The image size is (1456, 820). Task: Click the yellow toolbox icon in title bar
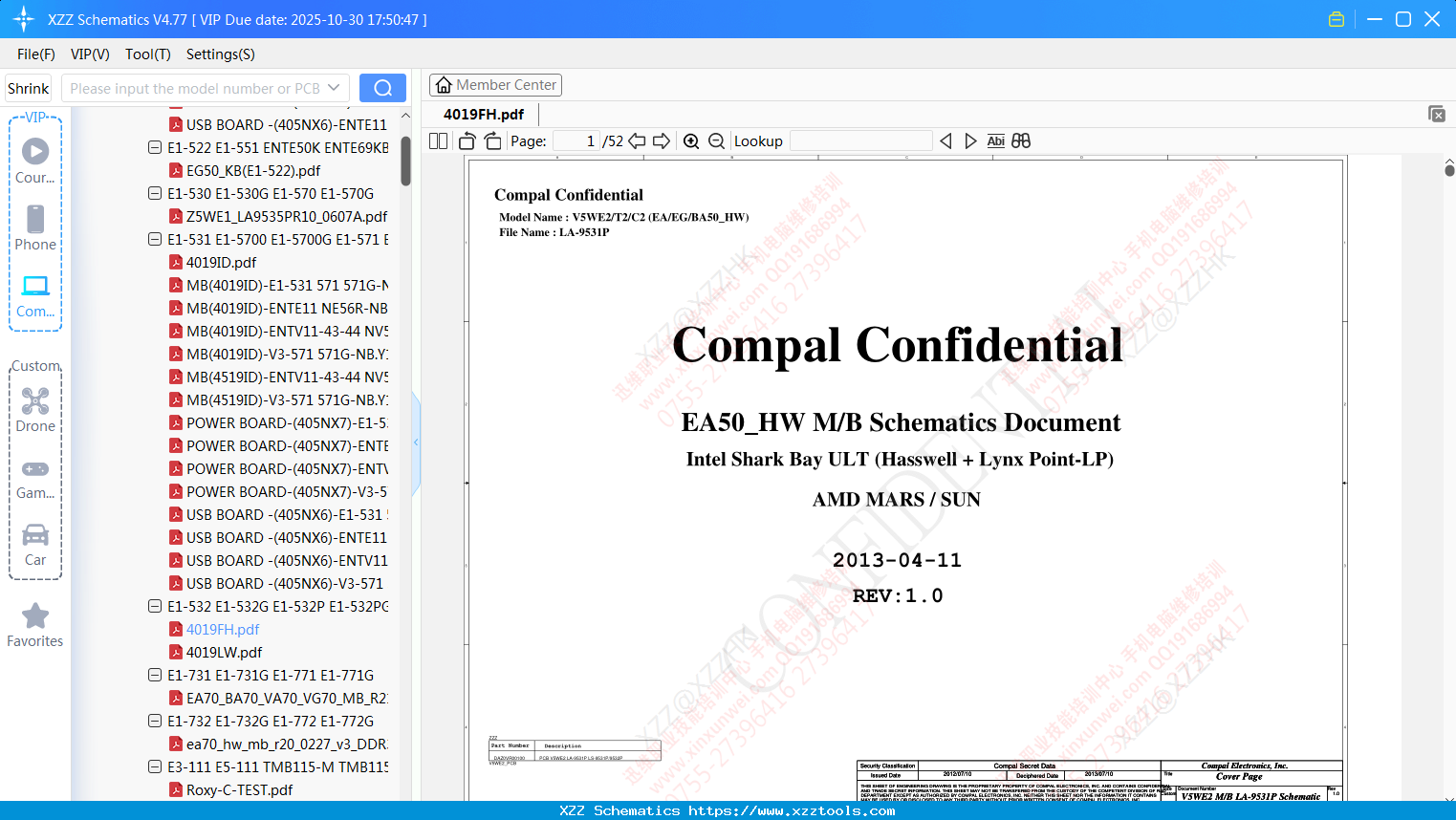(1336, 19)
